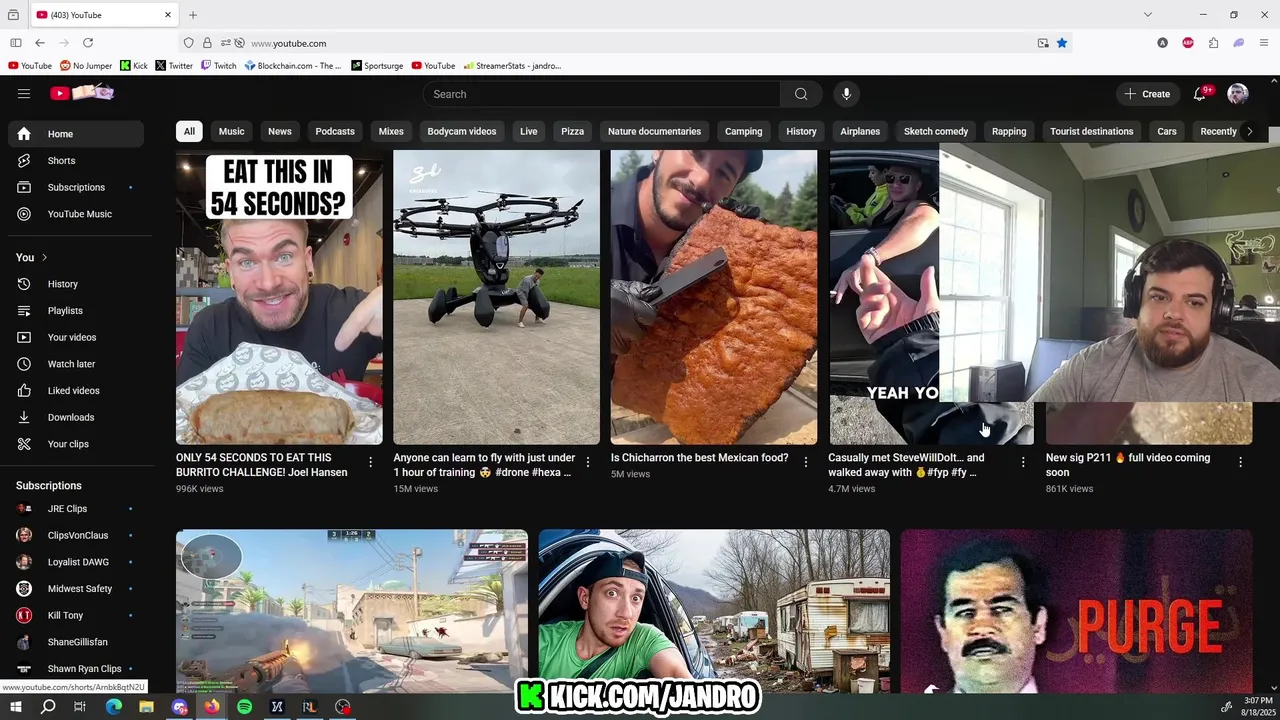Open Your videos in sidebar
Image resolution: width=1280 pixels, height=720 pixels.
tap(76, 337)
